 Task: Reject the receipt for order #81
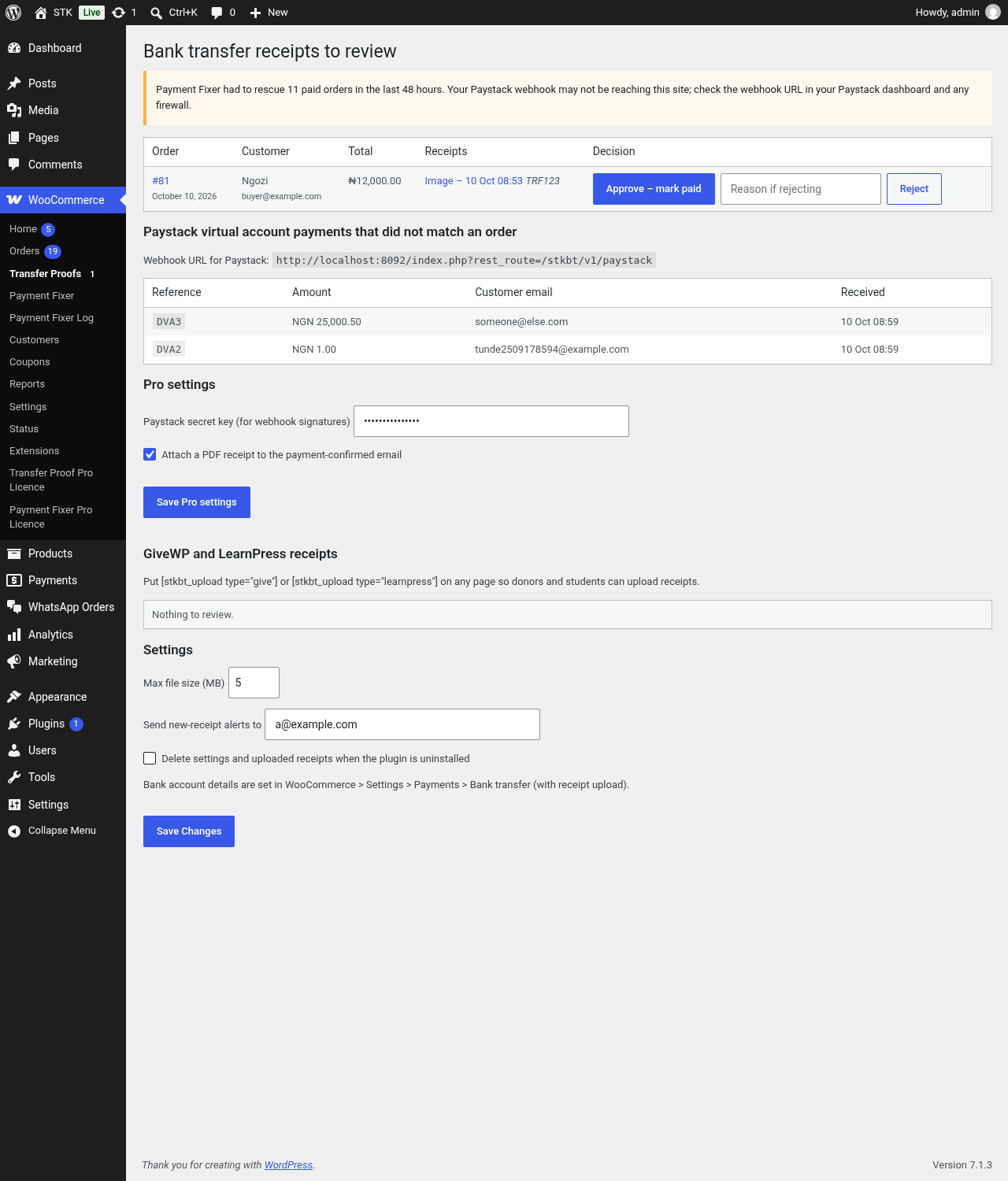913,189
